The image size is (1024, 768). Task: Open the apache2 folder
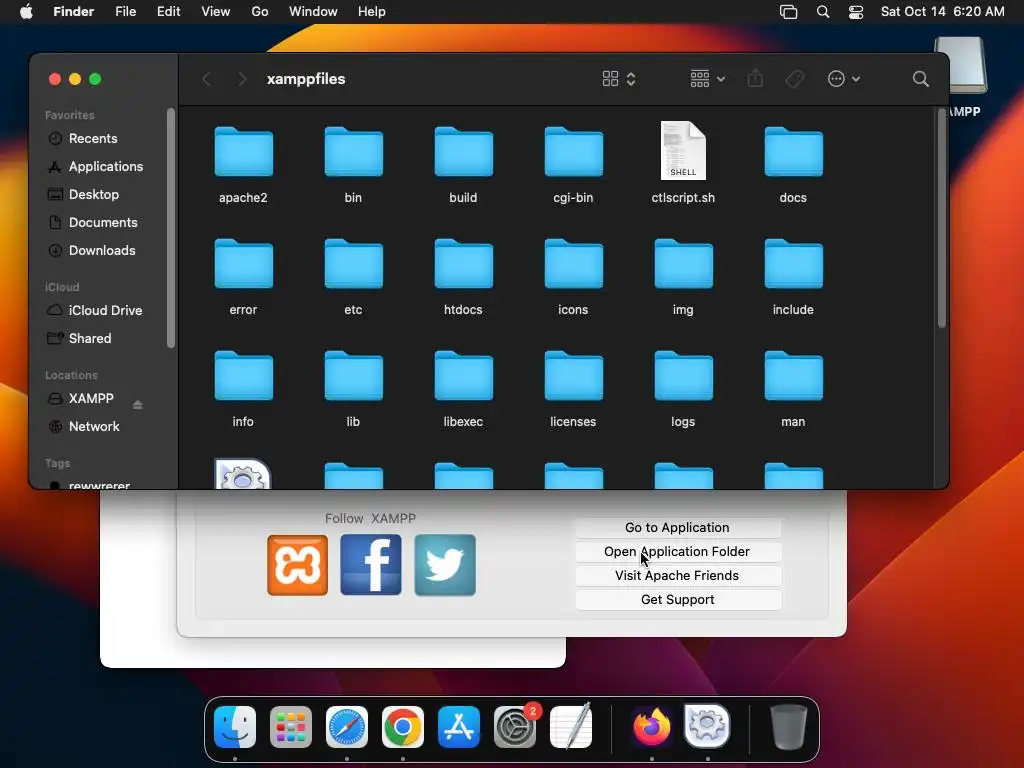tap(243, 152)
